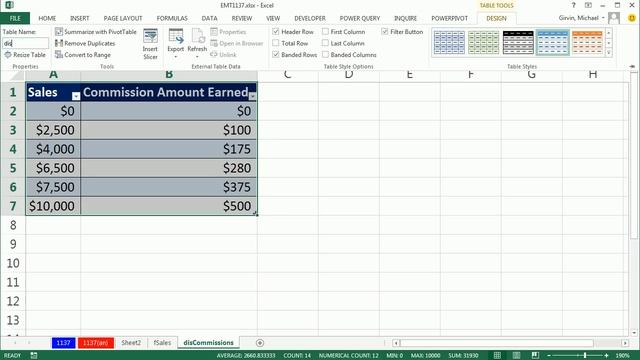Viewport: 640px width, 360px height.
Task: Click the zoom slider handle
Action: coord(585,356)
